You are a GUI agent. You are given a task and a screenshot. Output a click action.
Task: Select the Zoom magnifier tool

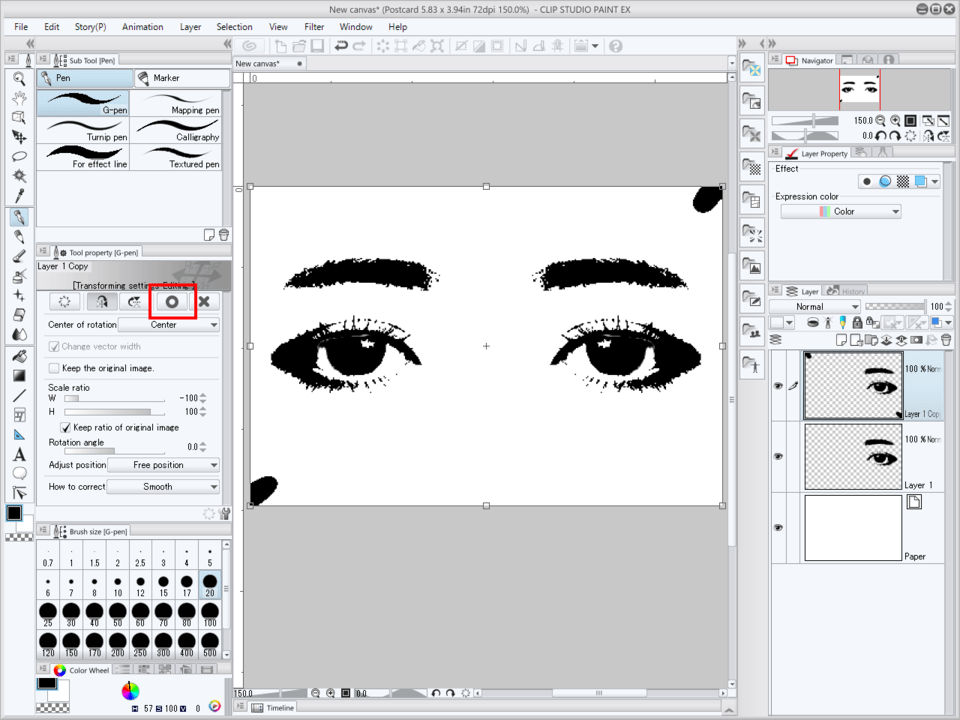pyautogui.click(x=18, y=78)
